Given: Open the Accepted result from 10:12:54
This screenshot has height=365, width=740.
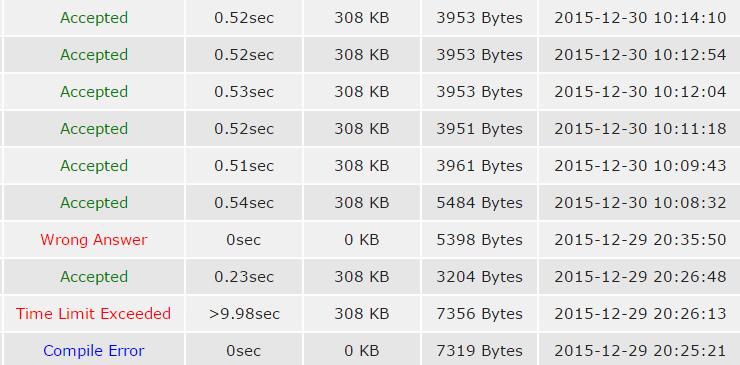Looking at the screenshot, I should [94, 55].
